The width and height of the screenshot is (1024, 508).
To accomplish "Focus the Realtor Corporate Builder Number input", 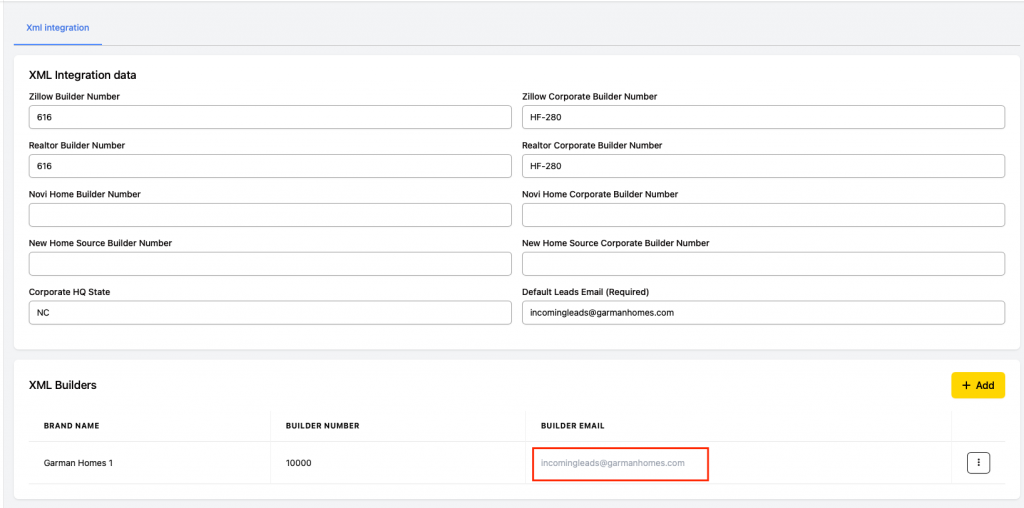I will click(763, 166).
